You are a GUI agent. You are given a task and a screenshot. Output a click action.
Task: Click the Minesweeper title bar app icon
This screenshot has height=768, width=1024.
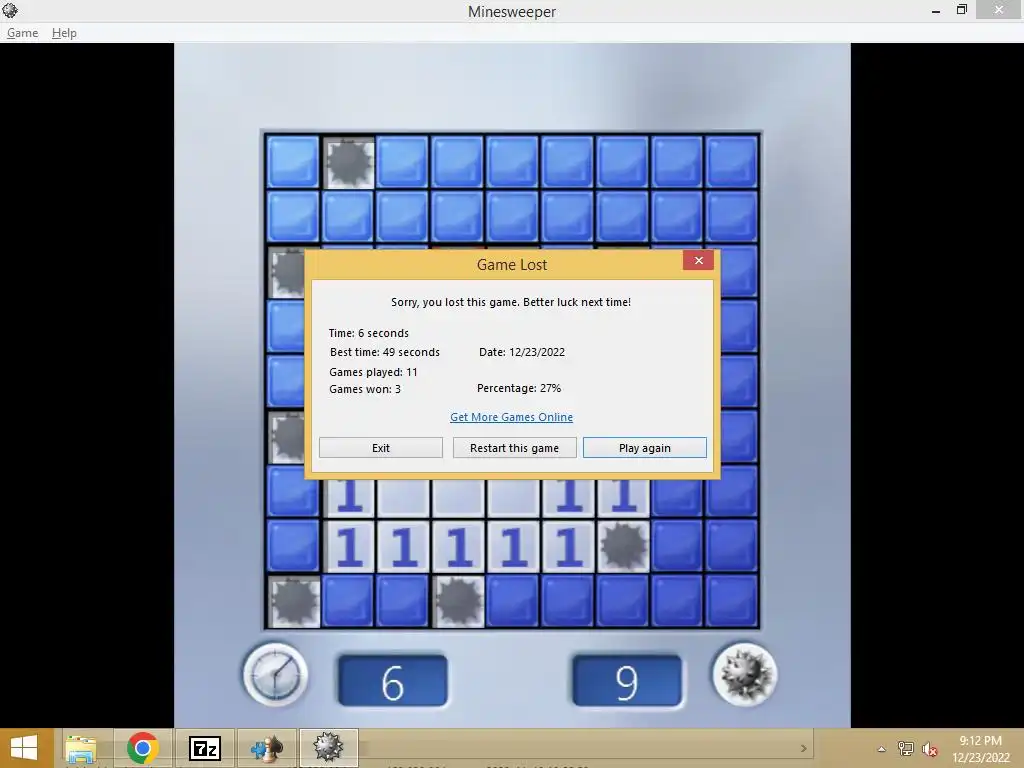10,10
